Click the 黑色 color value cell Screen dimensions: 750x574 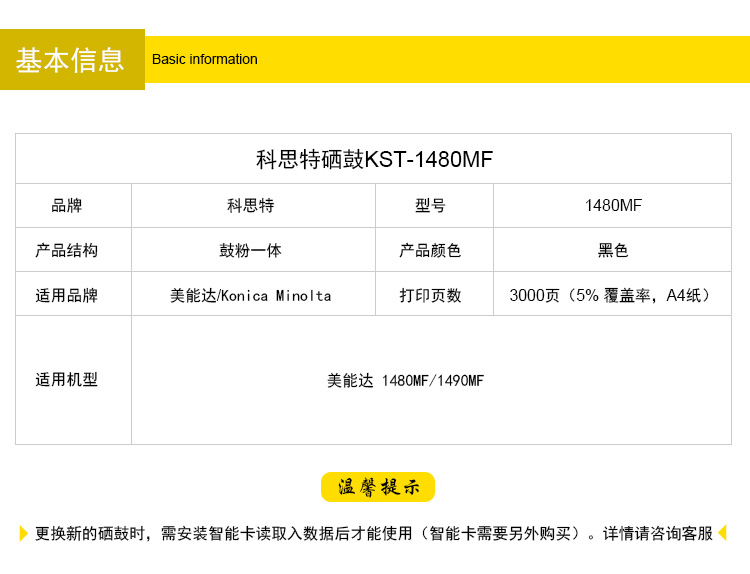(x=613, y=250)
